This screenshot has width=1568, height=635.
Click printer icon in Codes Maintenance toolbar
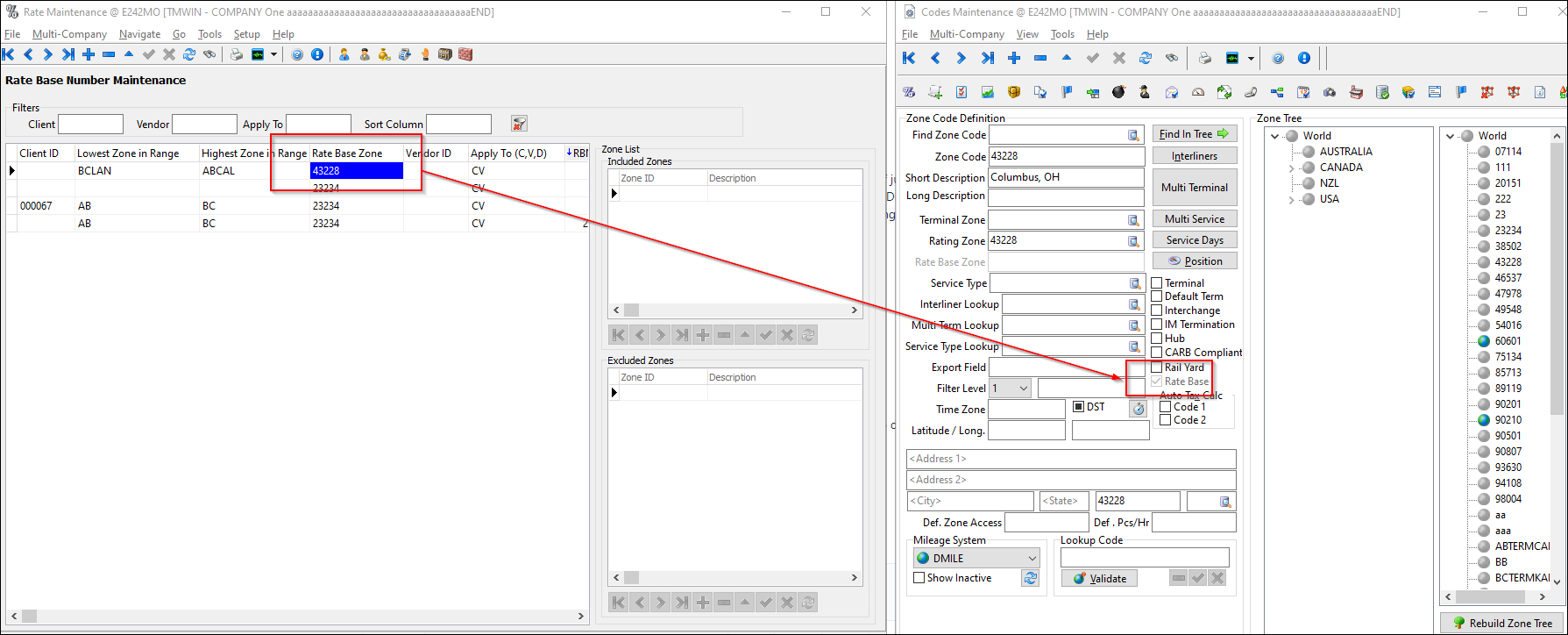[1205, 58]
